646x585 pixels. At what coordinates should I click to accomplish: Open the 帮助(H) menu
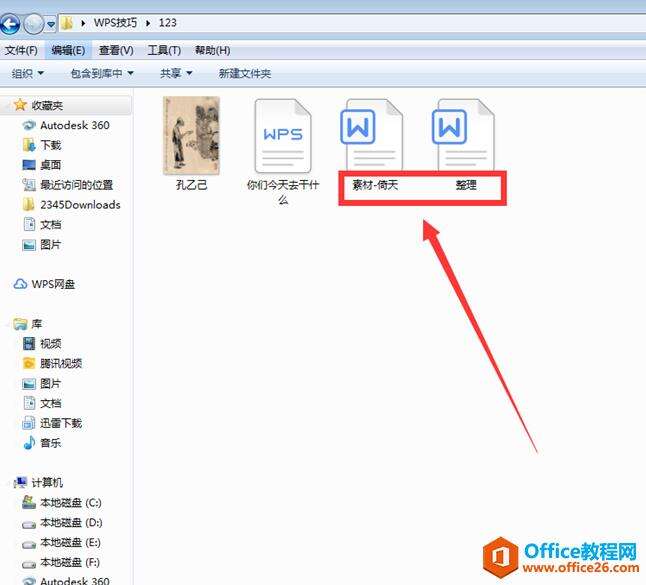coord(212,50)
